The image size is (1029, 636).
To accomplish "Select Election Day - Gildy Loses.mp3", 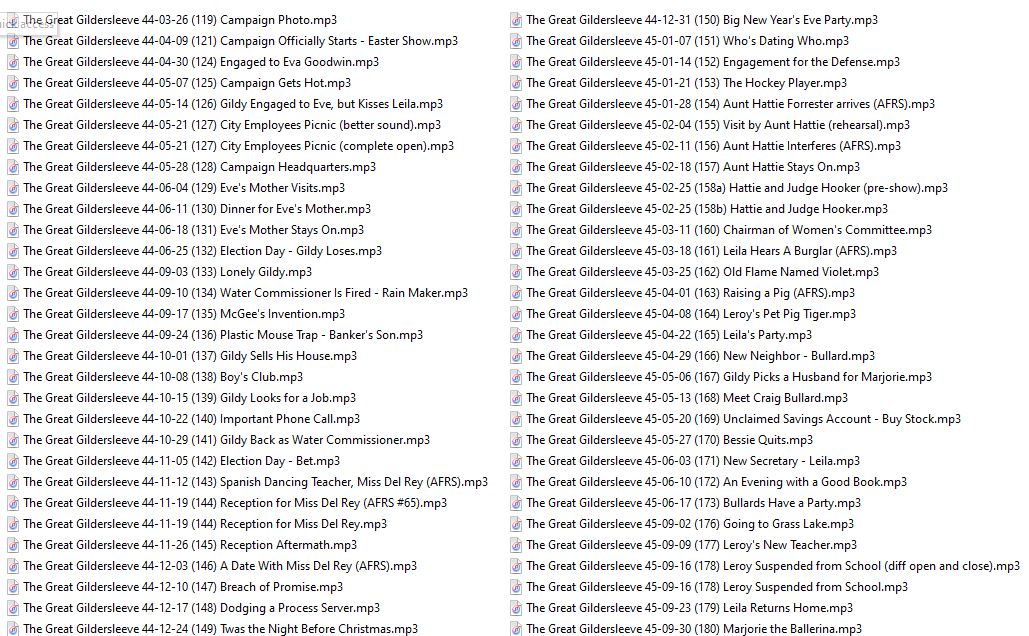I will (202, 251).
